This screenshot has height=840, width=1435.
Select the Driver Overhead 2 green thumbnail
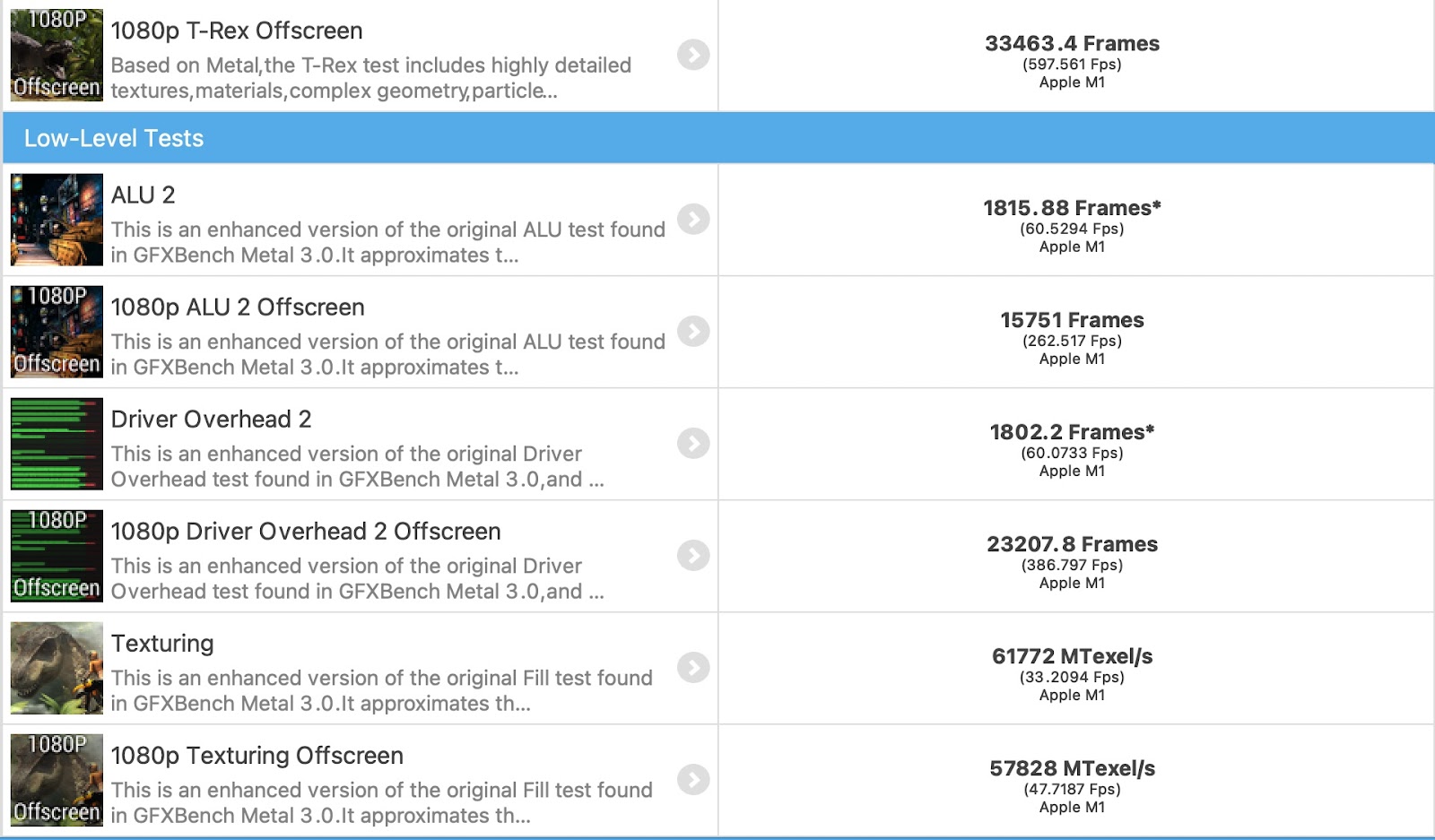57,444
